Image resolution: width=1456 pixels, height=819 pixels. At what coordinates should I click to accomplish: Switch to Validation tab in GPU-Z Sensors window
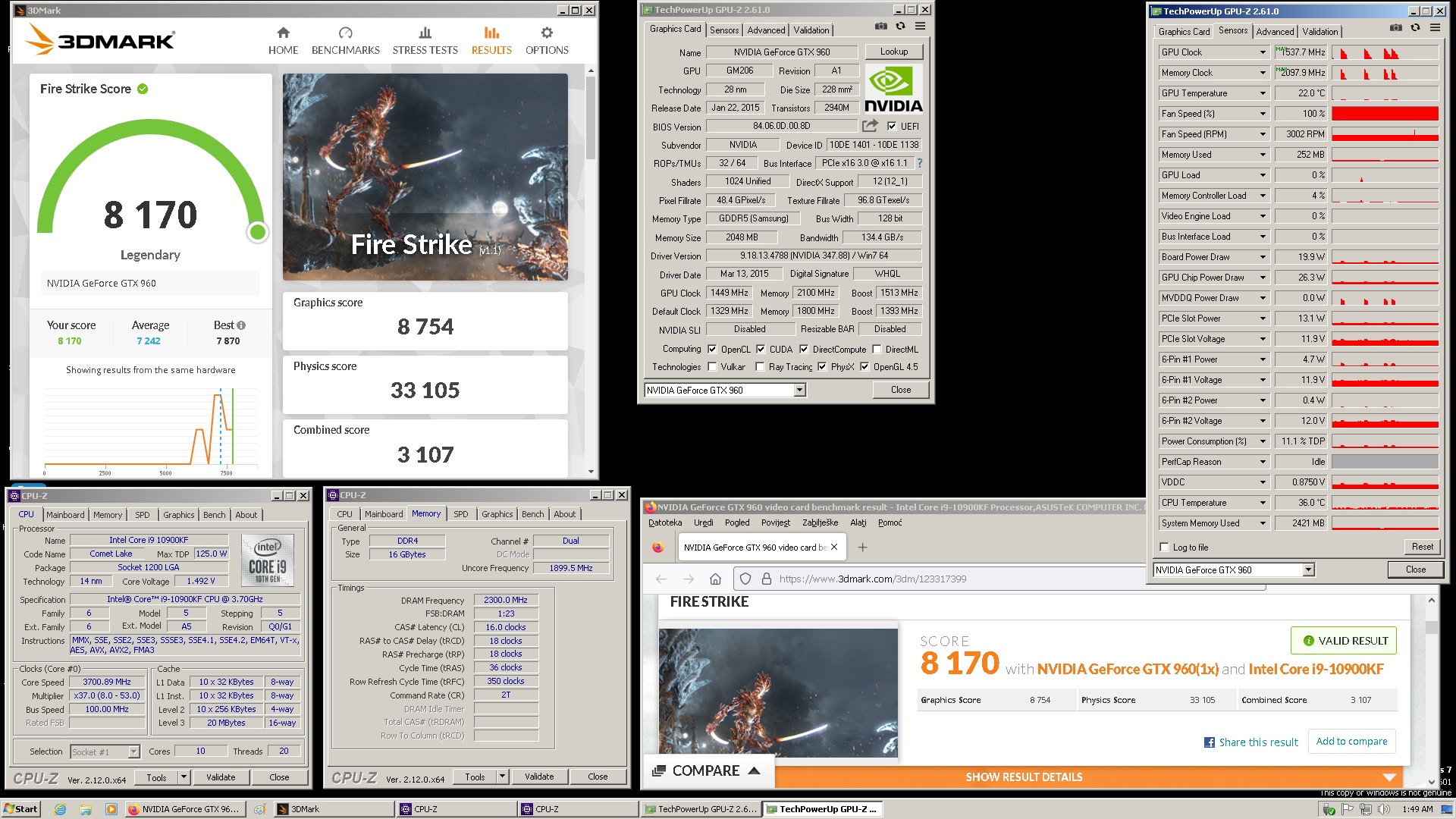pos(1319,32)
